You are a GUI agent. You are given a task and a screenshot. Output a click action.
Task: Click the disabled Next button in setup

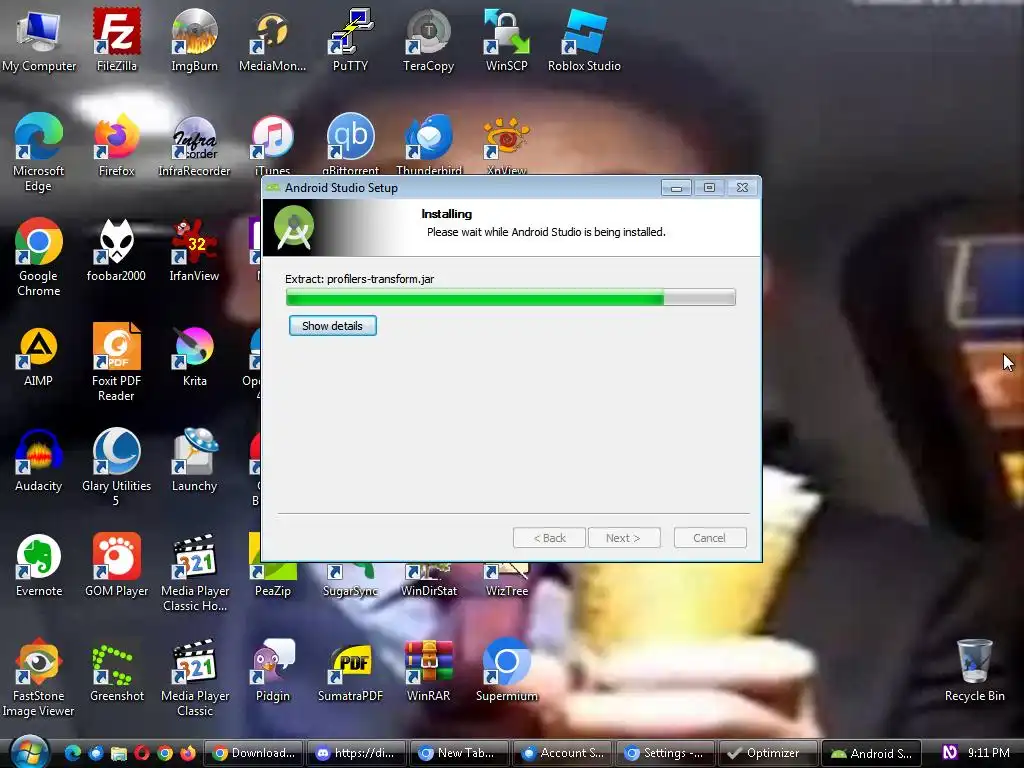pos(624,538)
